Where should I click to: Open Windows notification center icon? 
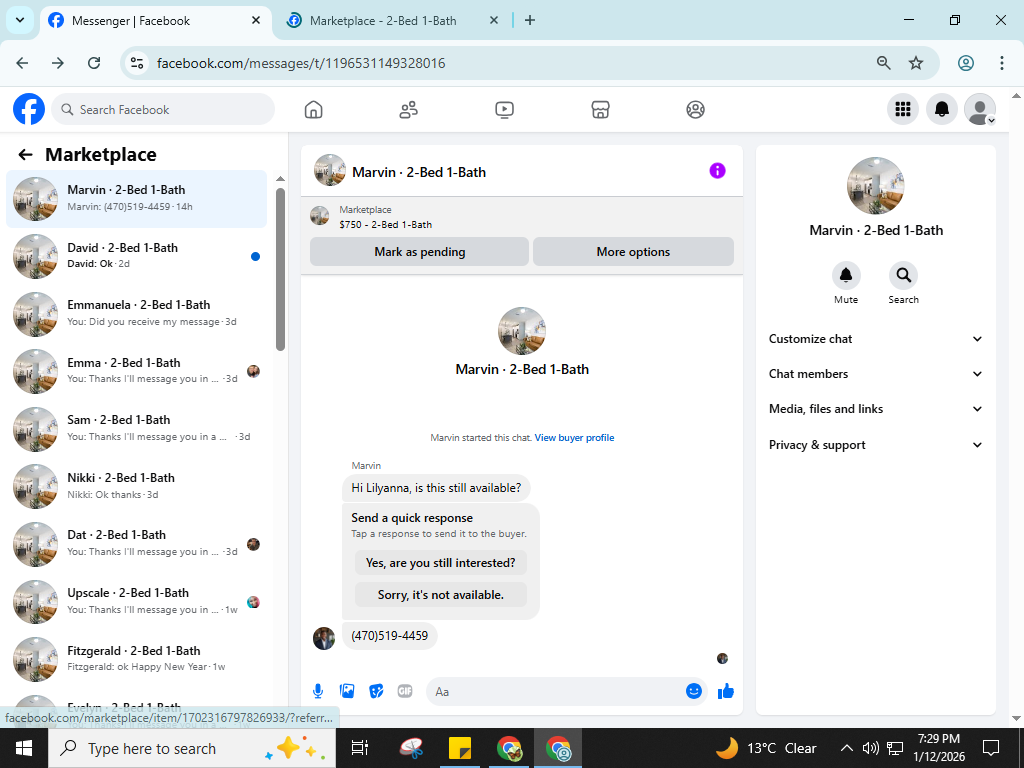(991, 748)
